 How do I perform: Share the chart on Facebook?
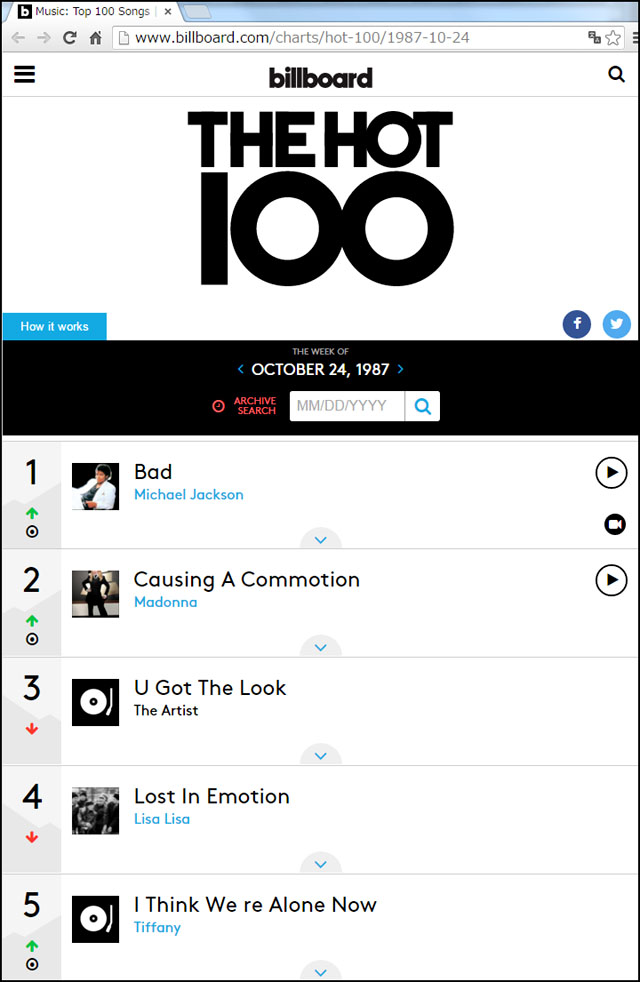click(x=577, y=324)
